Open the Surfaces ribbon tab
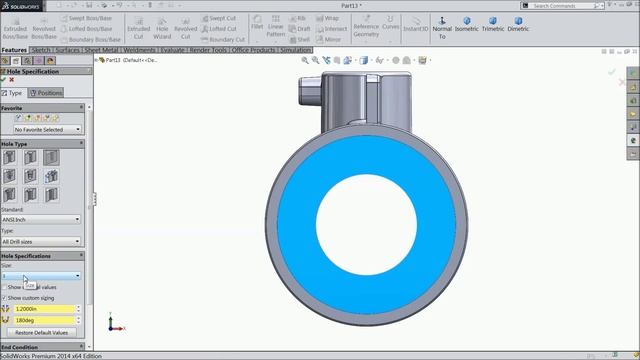The width and height of the screenshot is (640, 360). [67, 50]
